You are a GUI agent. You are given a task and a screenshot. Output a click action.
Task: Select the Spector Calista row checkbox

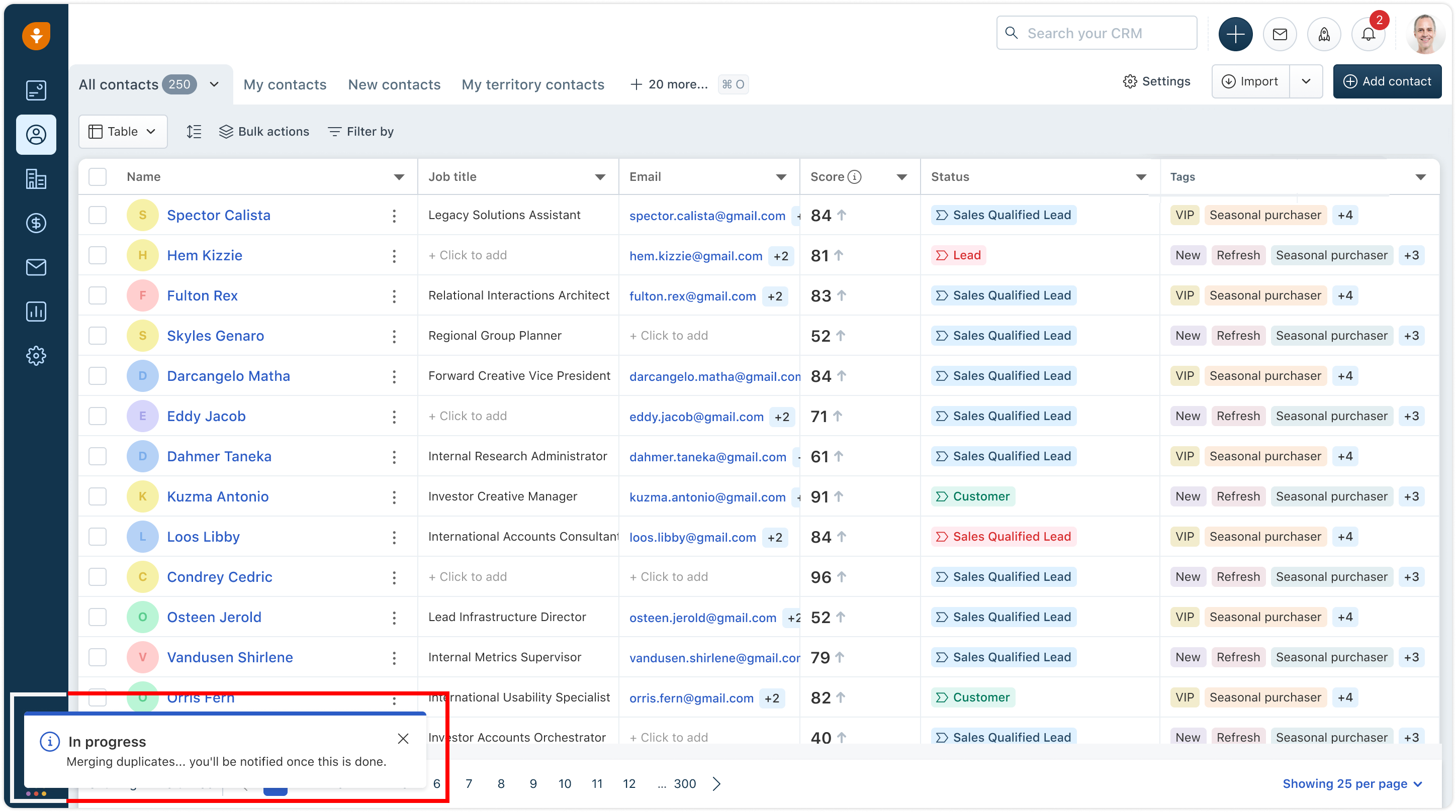click(x=98, y=215)
